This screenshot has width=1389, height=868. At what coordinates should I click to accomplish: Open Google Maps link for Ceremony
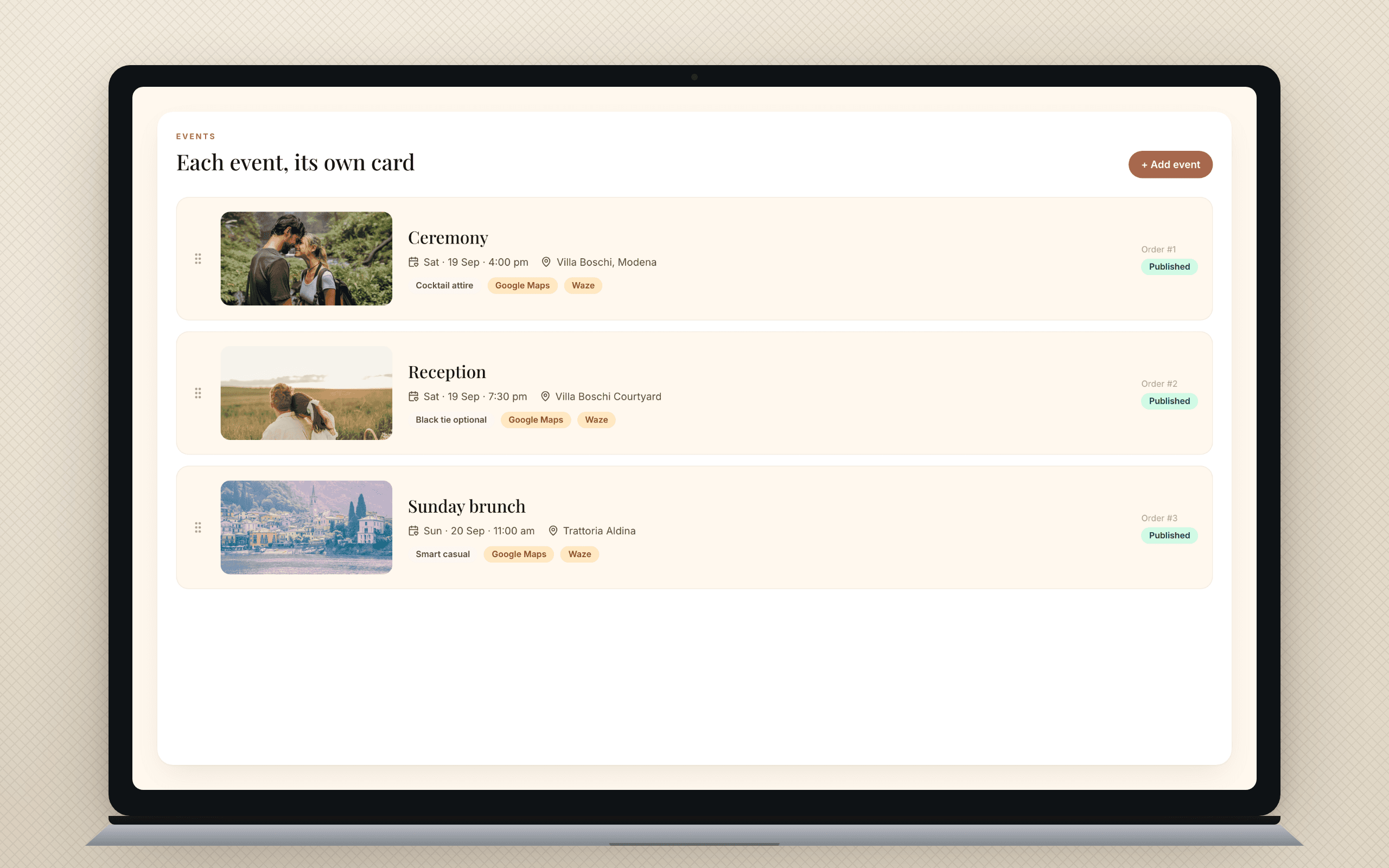coord(523,285)
